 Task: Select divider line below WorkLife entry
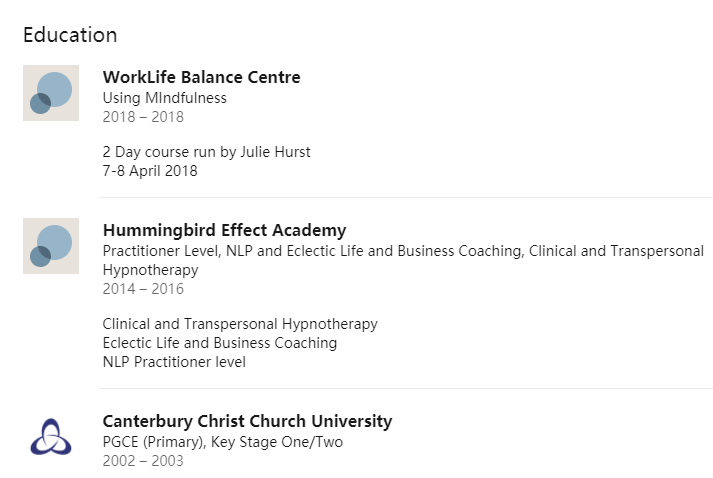pos(406,197)
